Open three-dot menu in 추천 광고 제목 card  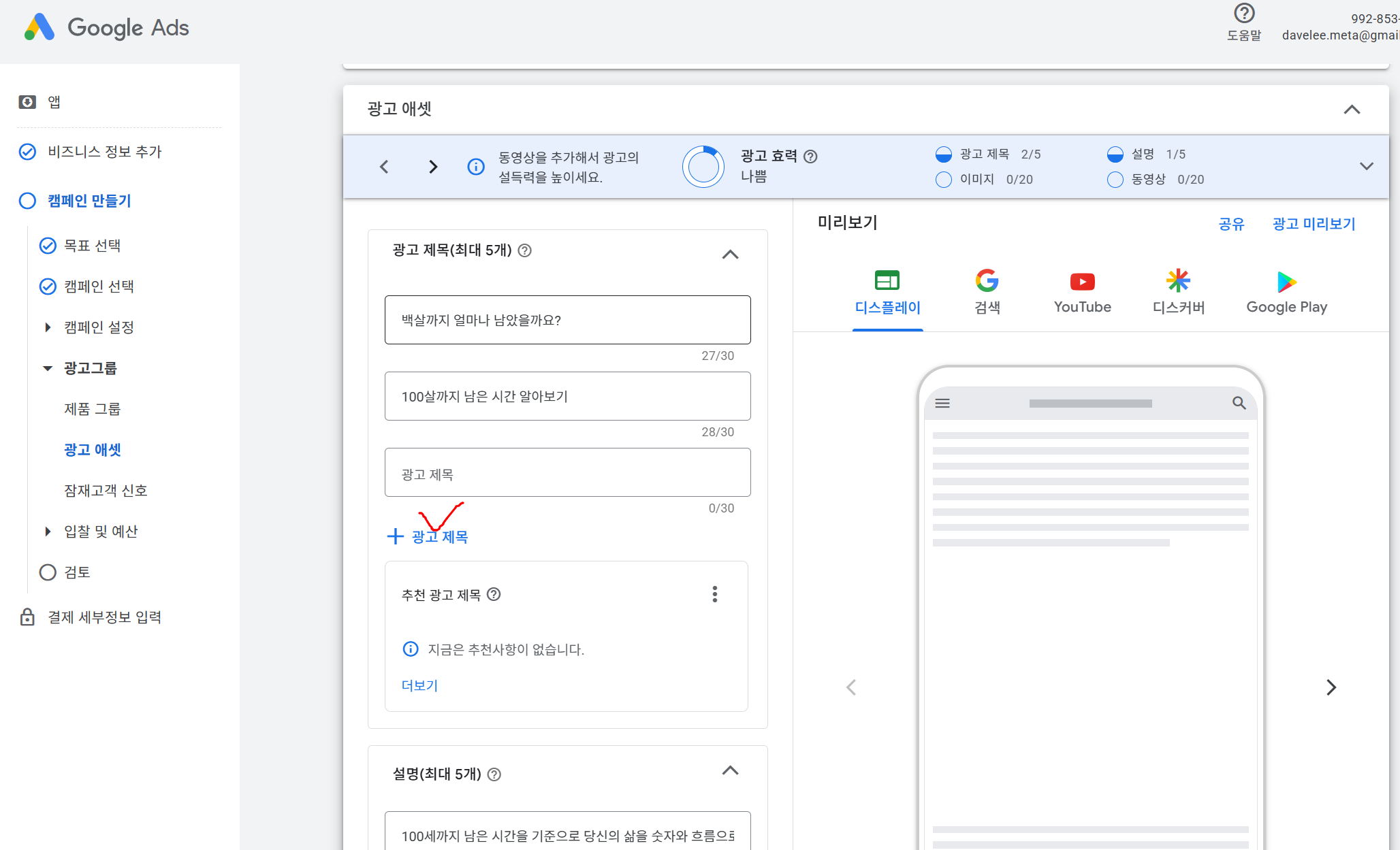click(714, 594)
